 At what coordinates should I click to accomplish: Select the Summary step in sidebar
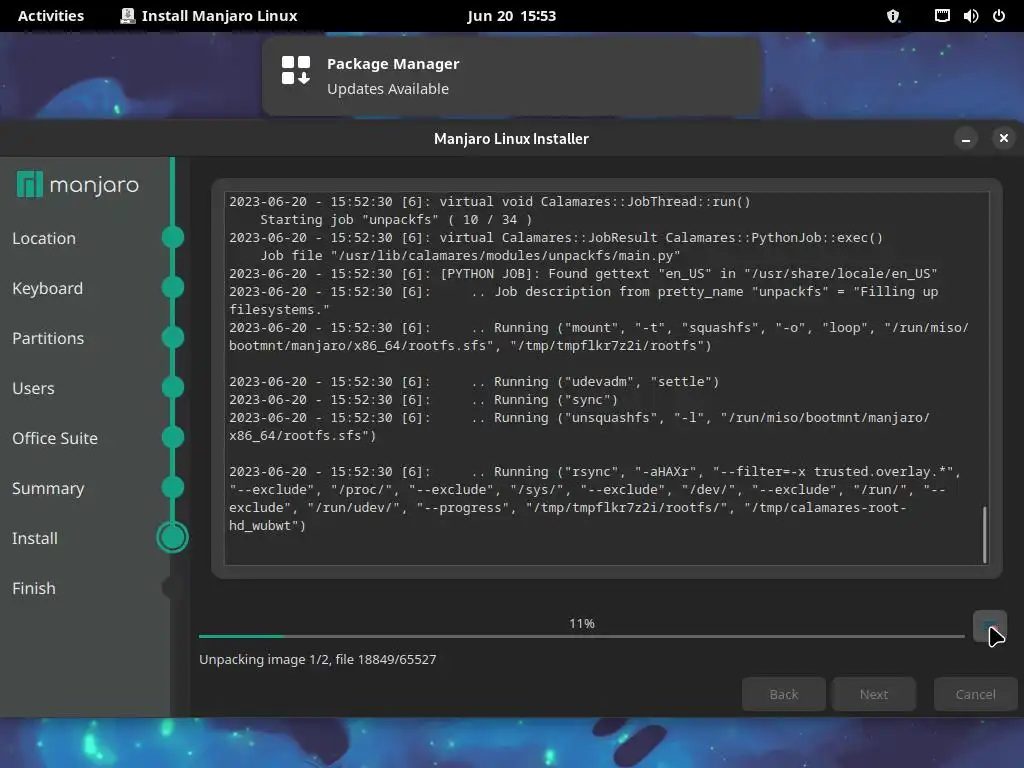48,488
